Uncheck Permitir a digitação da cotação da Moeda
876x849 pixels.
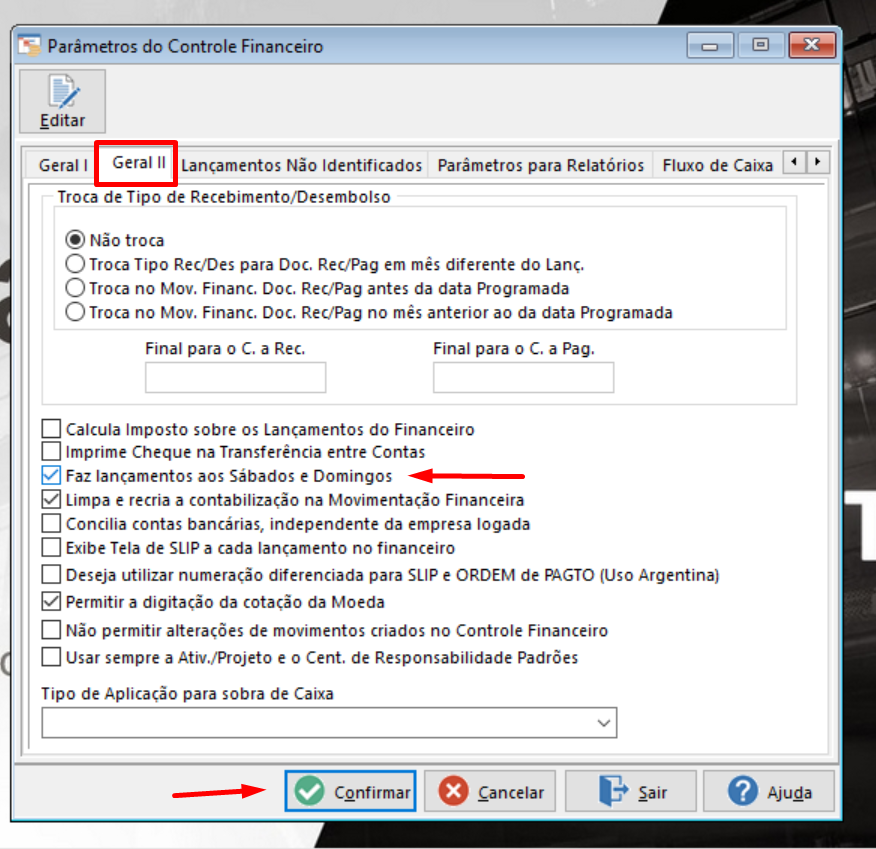click(51, 602)
